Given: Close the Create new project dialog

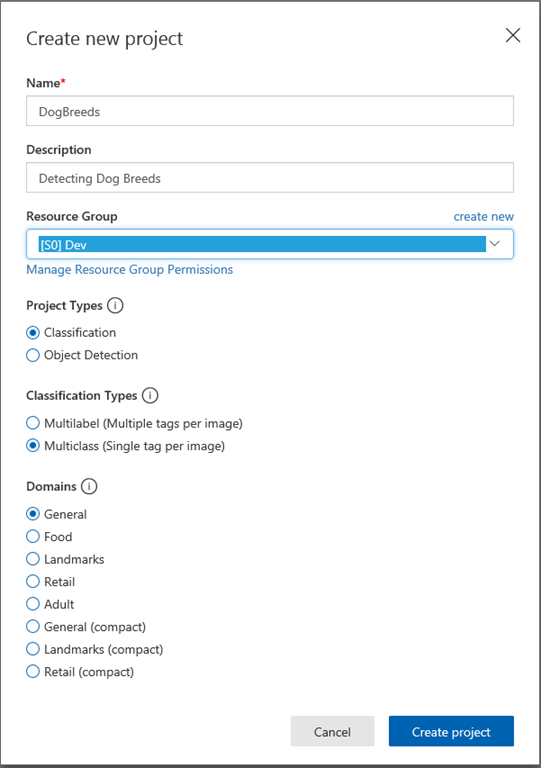Looking at the screenshot, I should pos(513,35).
